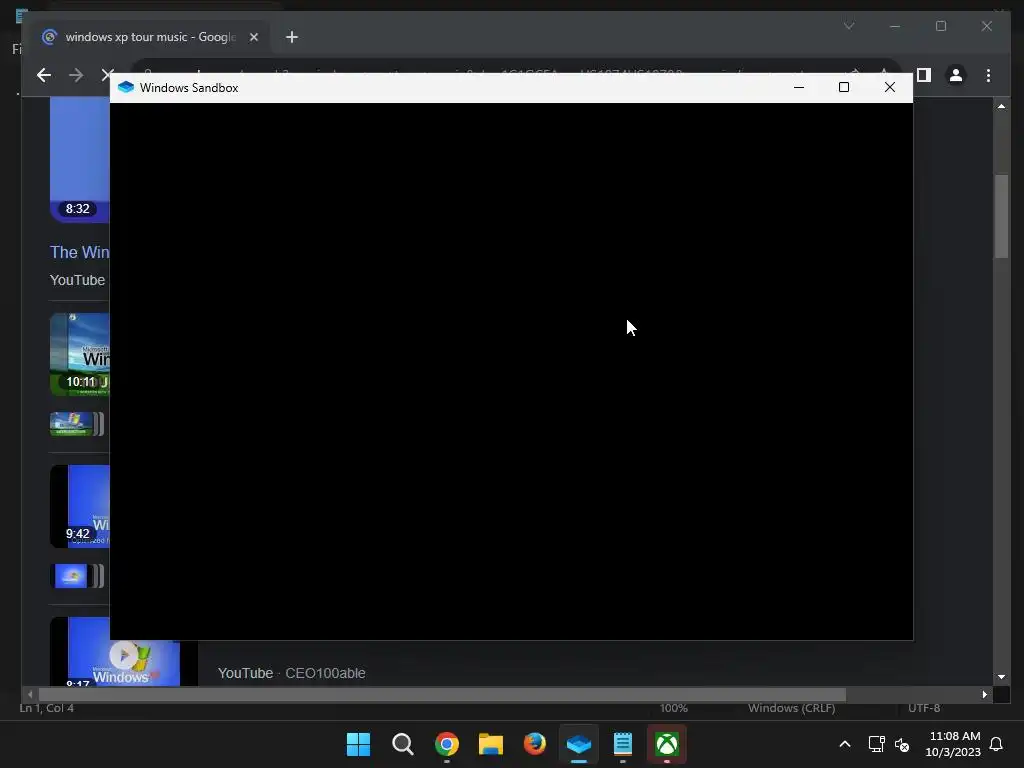1024x768 pixels.
Task: Open a new Chrome tab with plus button
Action: (292, 37)
